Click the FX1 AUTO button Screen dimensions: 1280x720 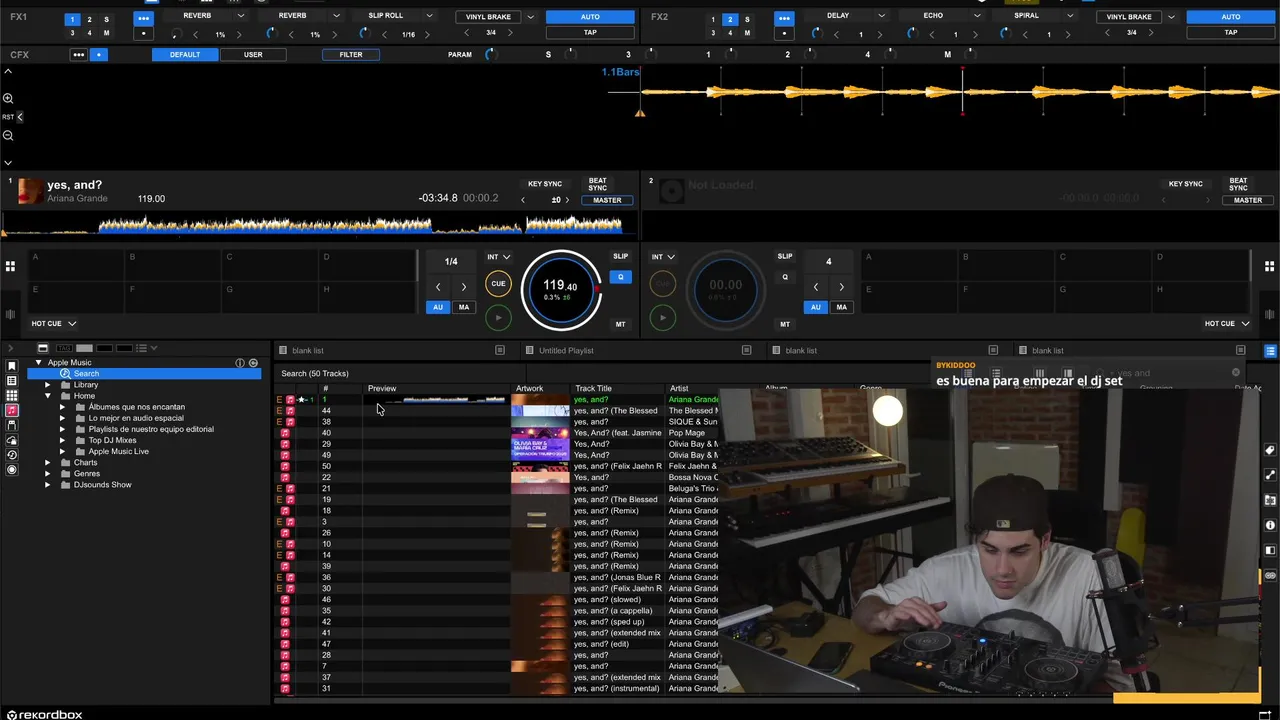click(590, 17)
